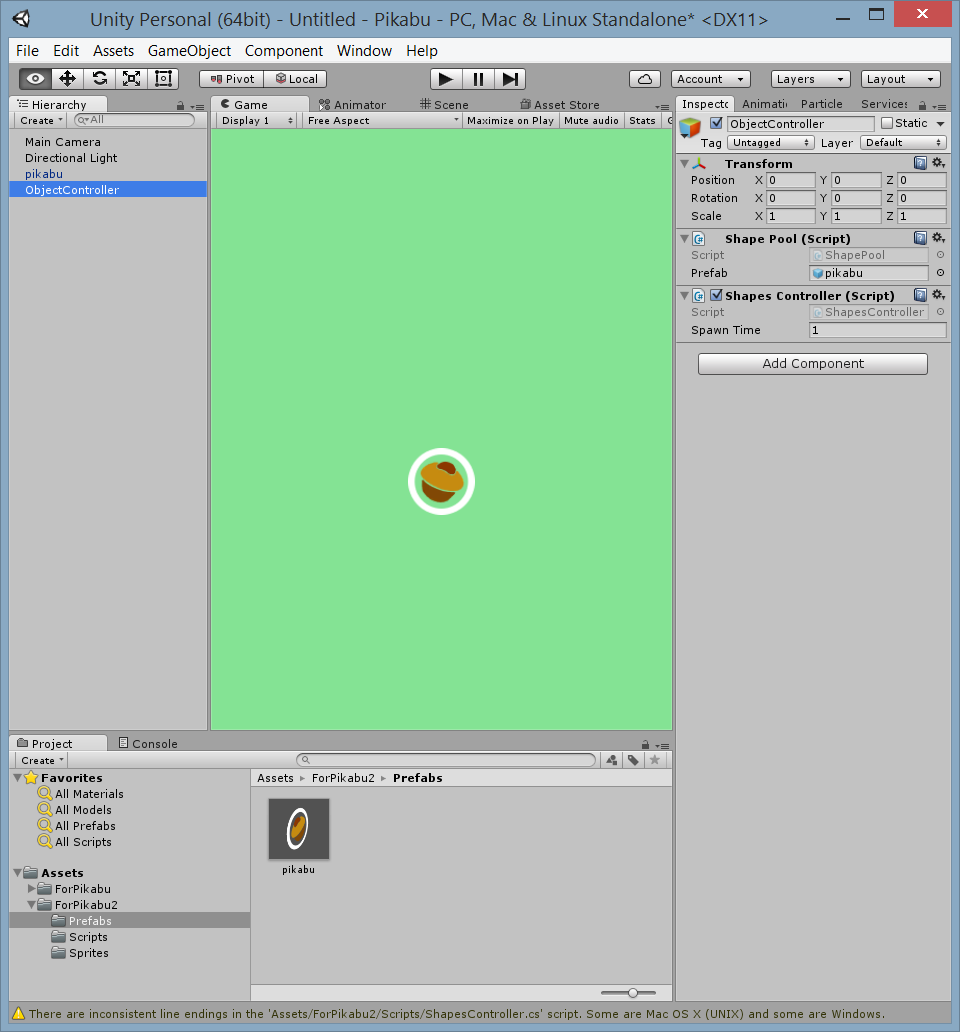The width and height of the screenshot is (960, 1032).
Task: Select the pikabu prefab thumbnail
Action: pyautogui.click(x=297, y=828)
